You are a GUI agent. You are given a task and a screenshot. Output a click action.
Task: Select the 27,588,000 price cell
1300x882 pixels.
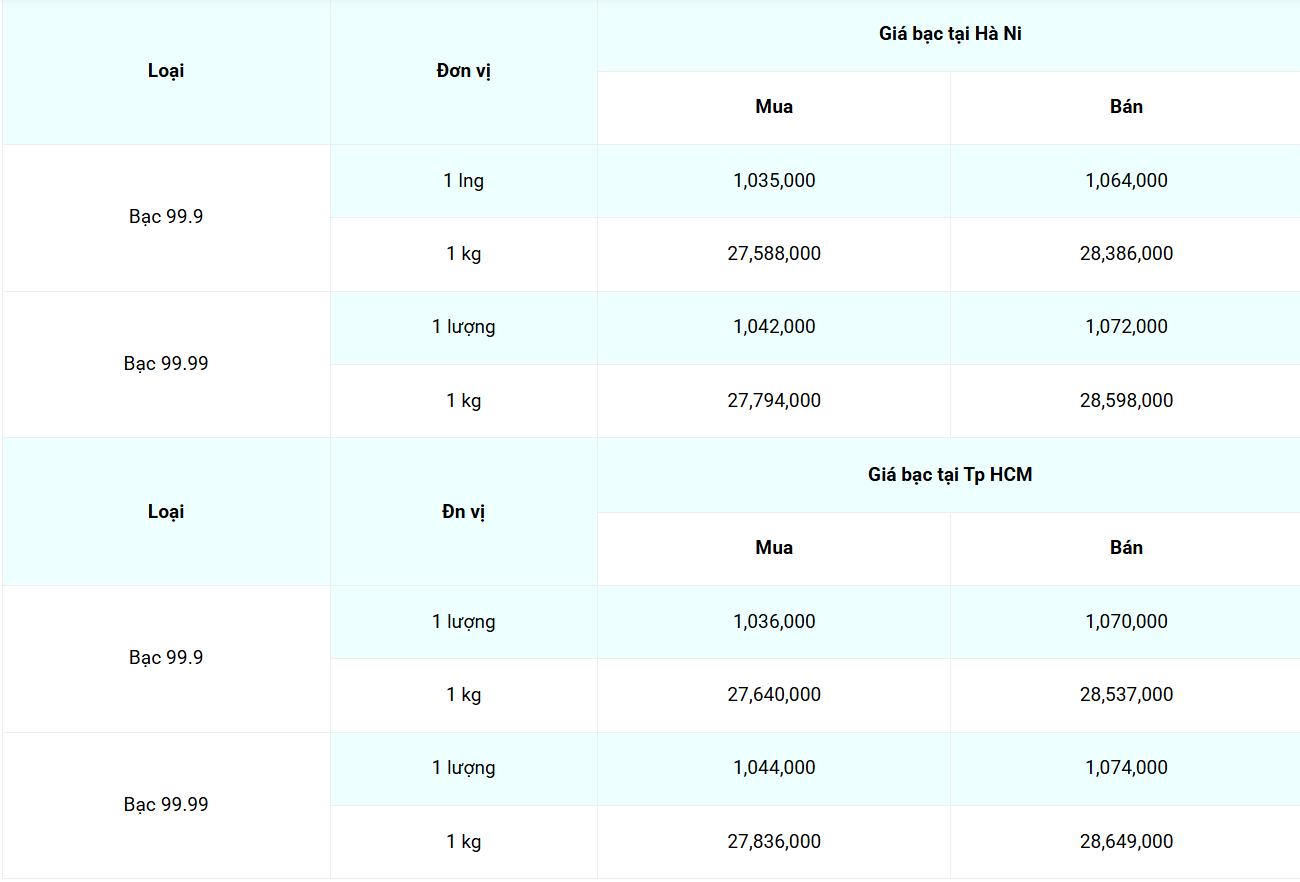pos(774,254)
